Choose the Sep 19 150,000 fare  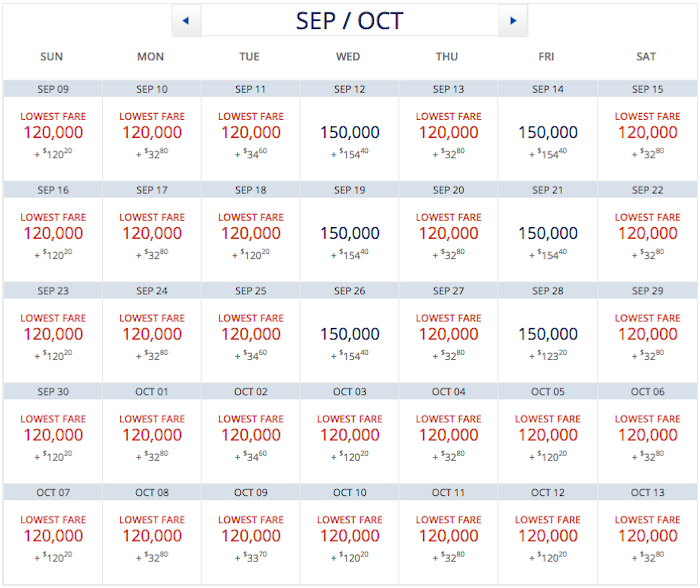(x=349, y=234)
